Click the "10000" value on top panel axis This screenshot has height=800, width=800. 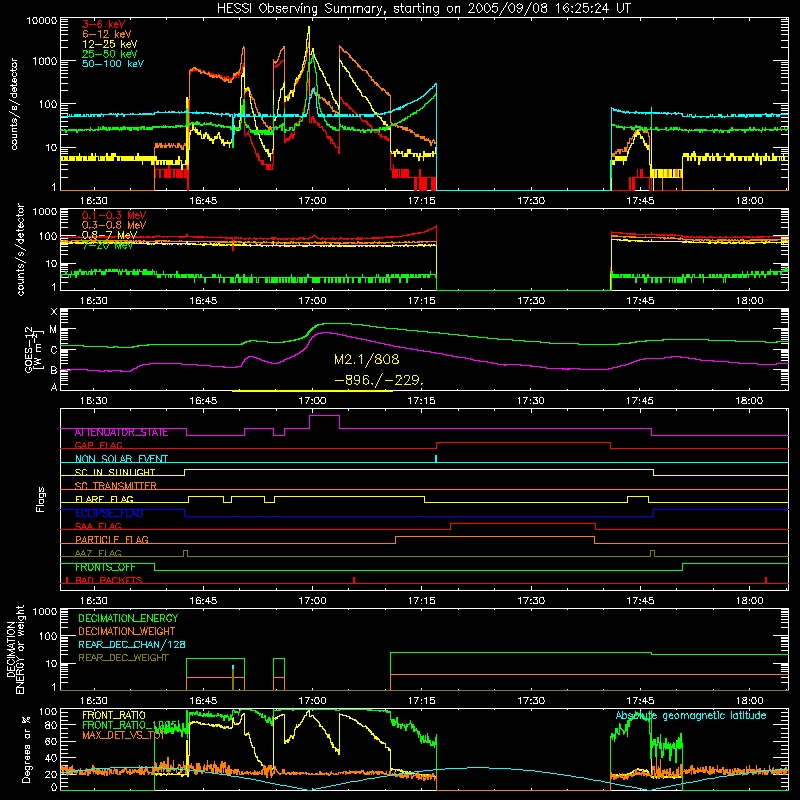tap(42, 21)
